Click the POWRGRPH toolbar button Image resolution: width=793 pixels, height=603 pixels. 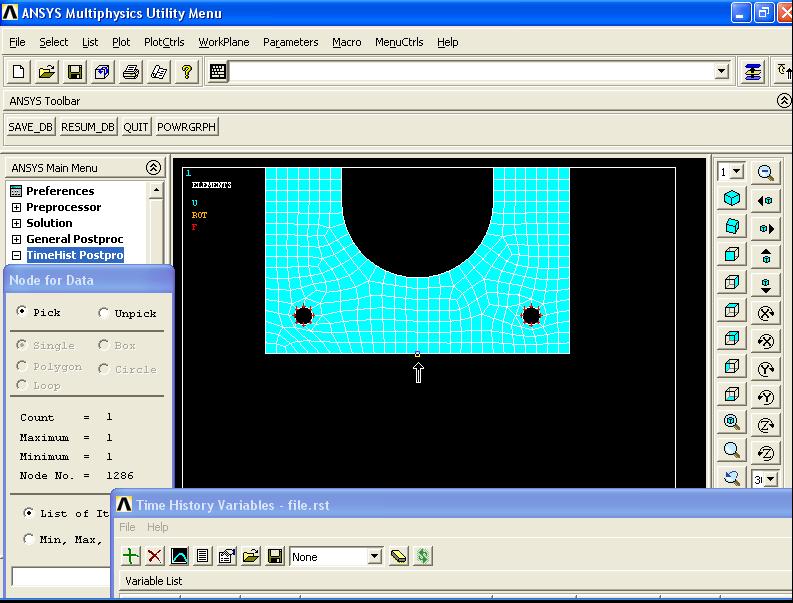pyautogui.click(x=186, y=127)
